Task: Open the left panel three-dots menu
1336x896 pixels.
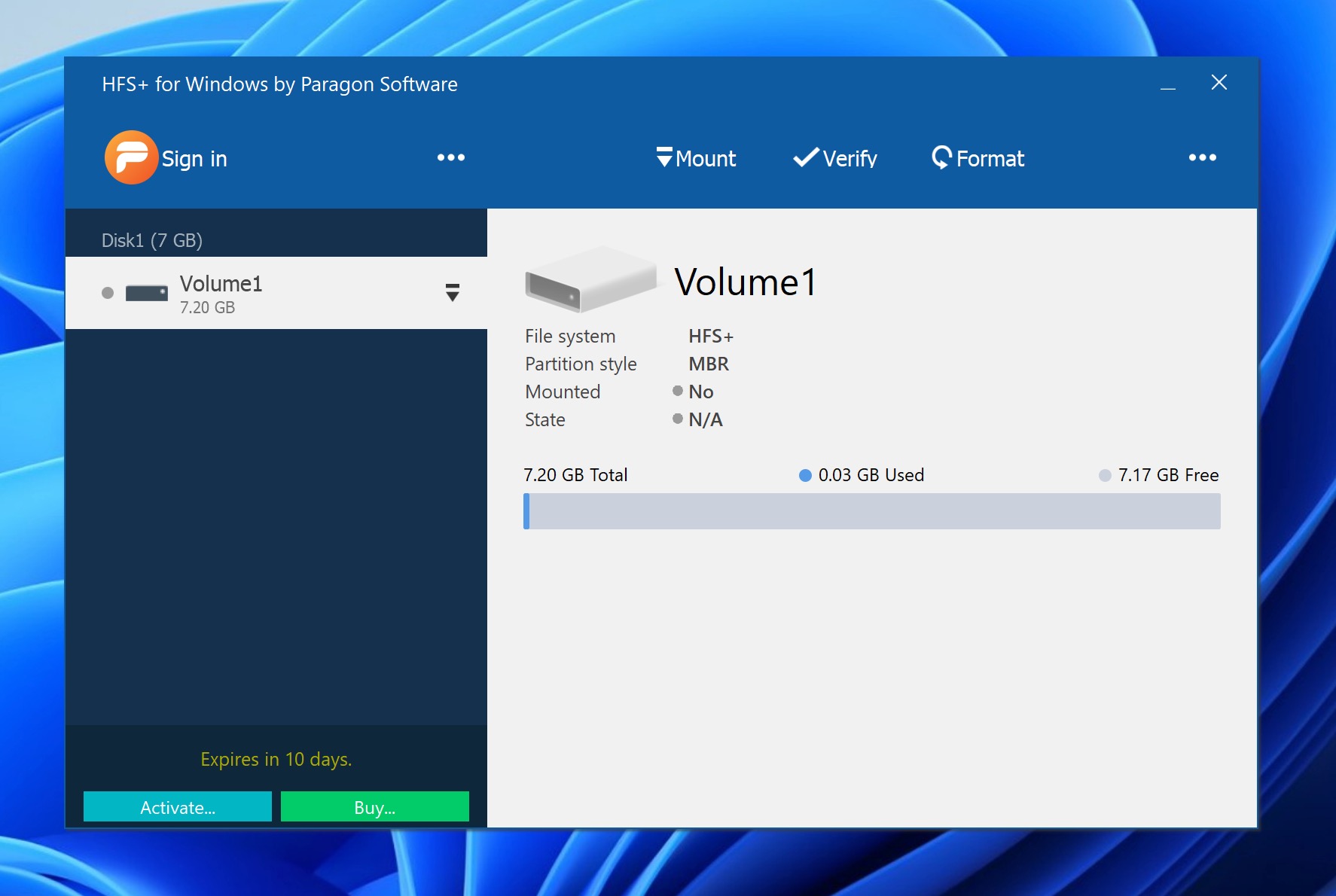Action: pyautogui.click(x=451, y=157)
